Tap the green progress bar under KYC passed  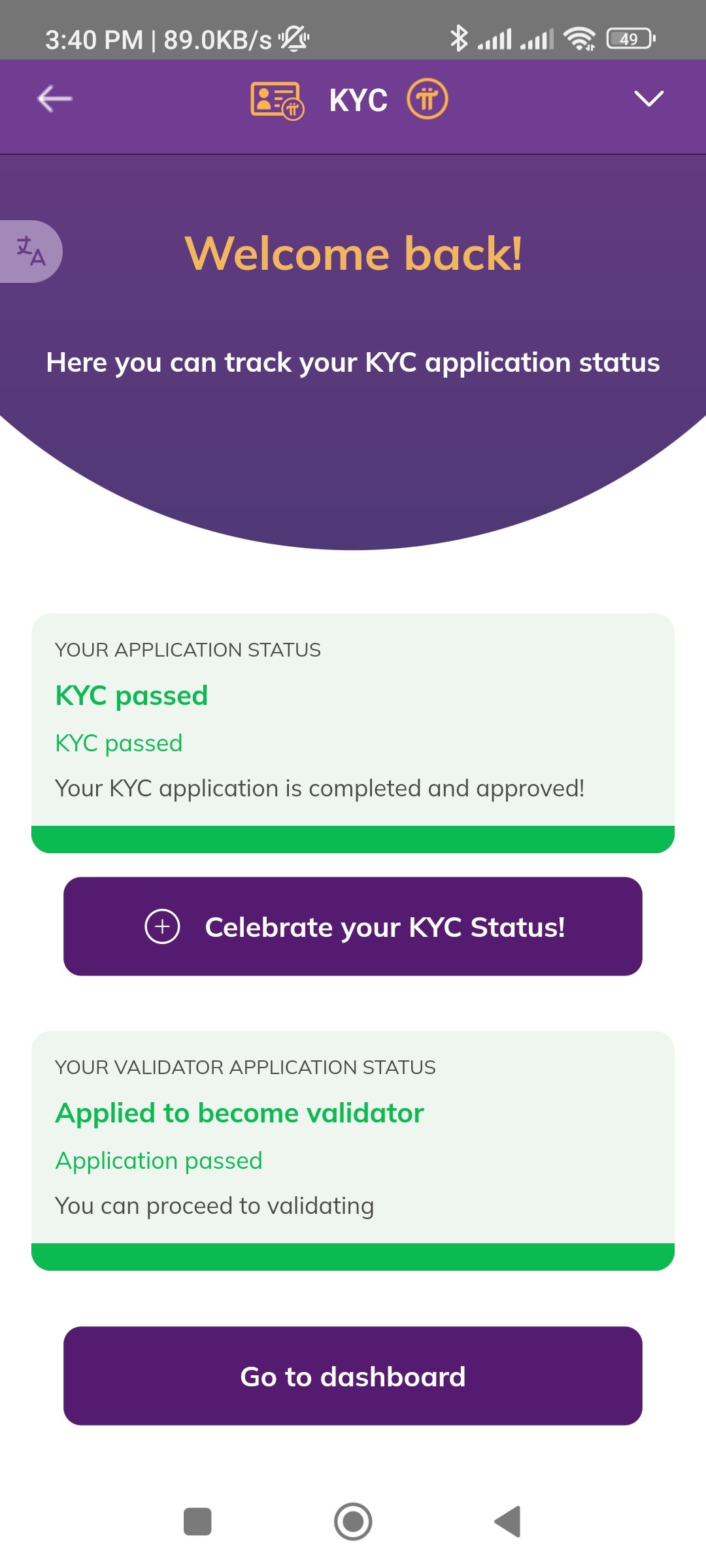point(353,840)
